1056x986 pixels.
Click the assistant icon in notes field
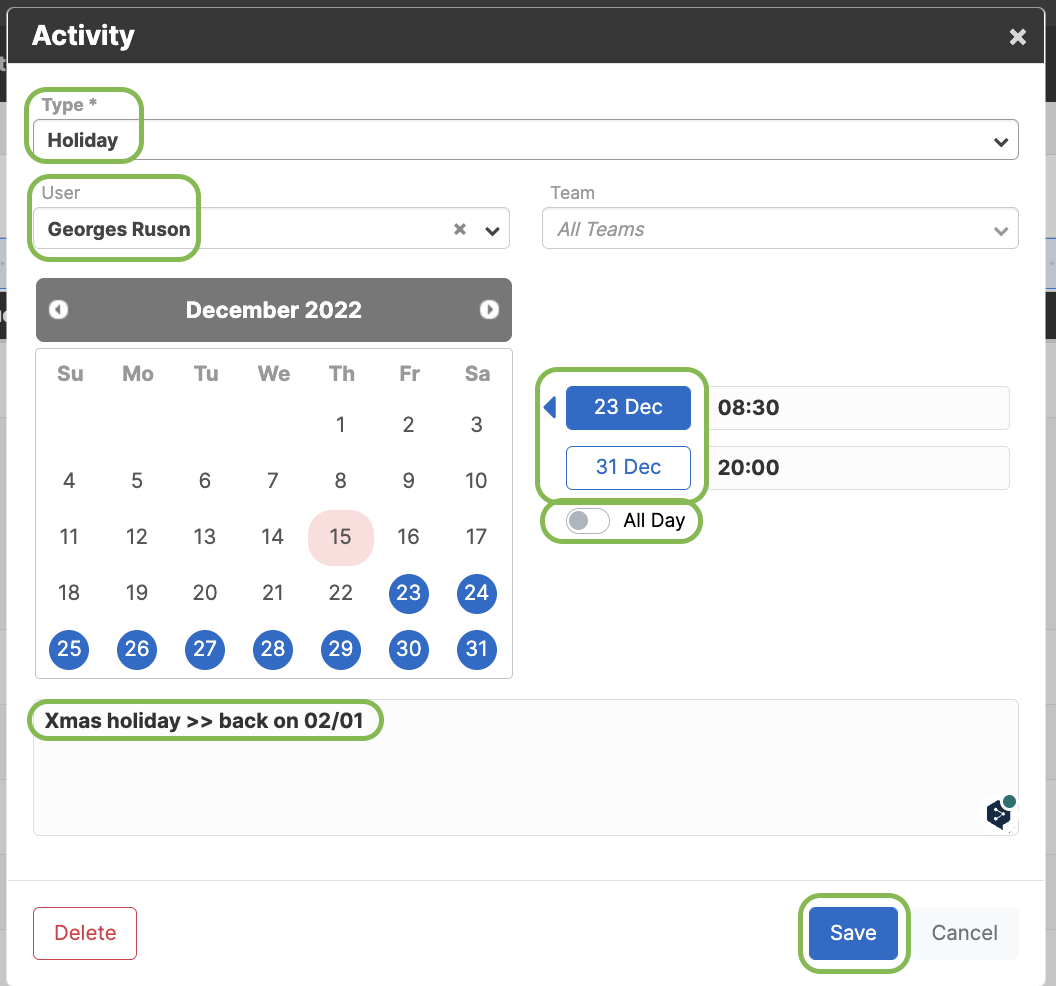[x=1001, y=812]
